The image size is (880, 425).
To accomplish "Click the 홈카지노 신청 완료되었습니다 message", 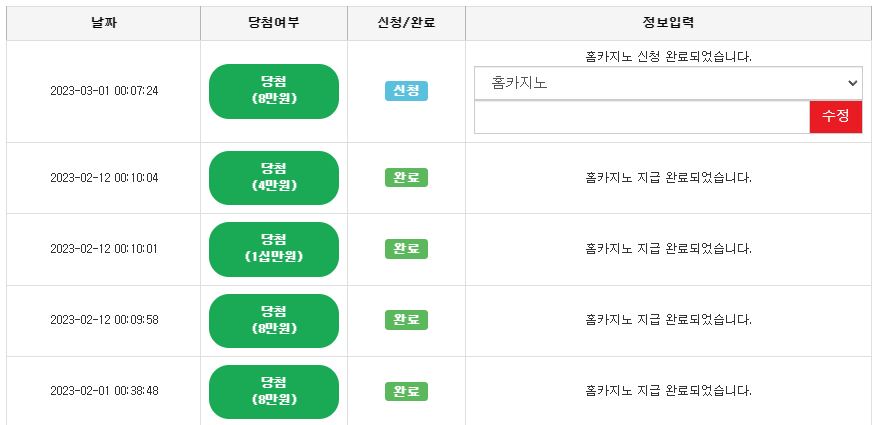I will tap(668, 57).
